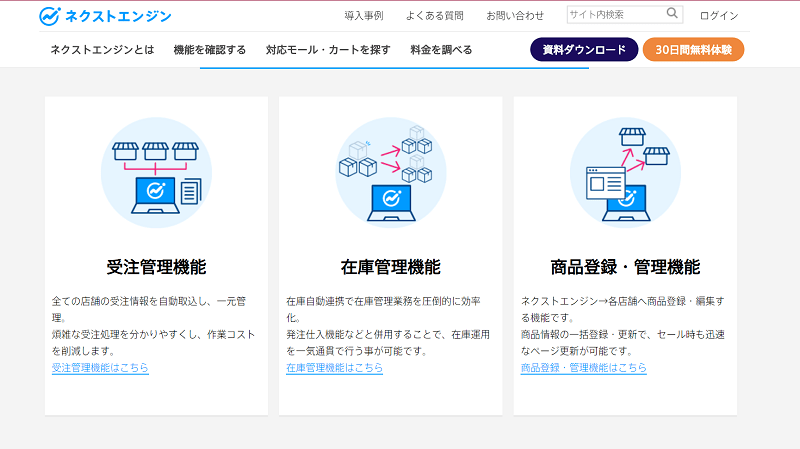
Task: Click the ネクストエンジン logo icon
Action: click(49, 16)
